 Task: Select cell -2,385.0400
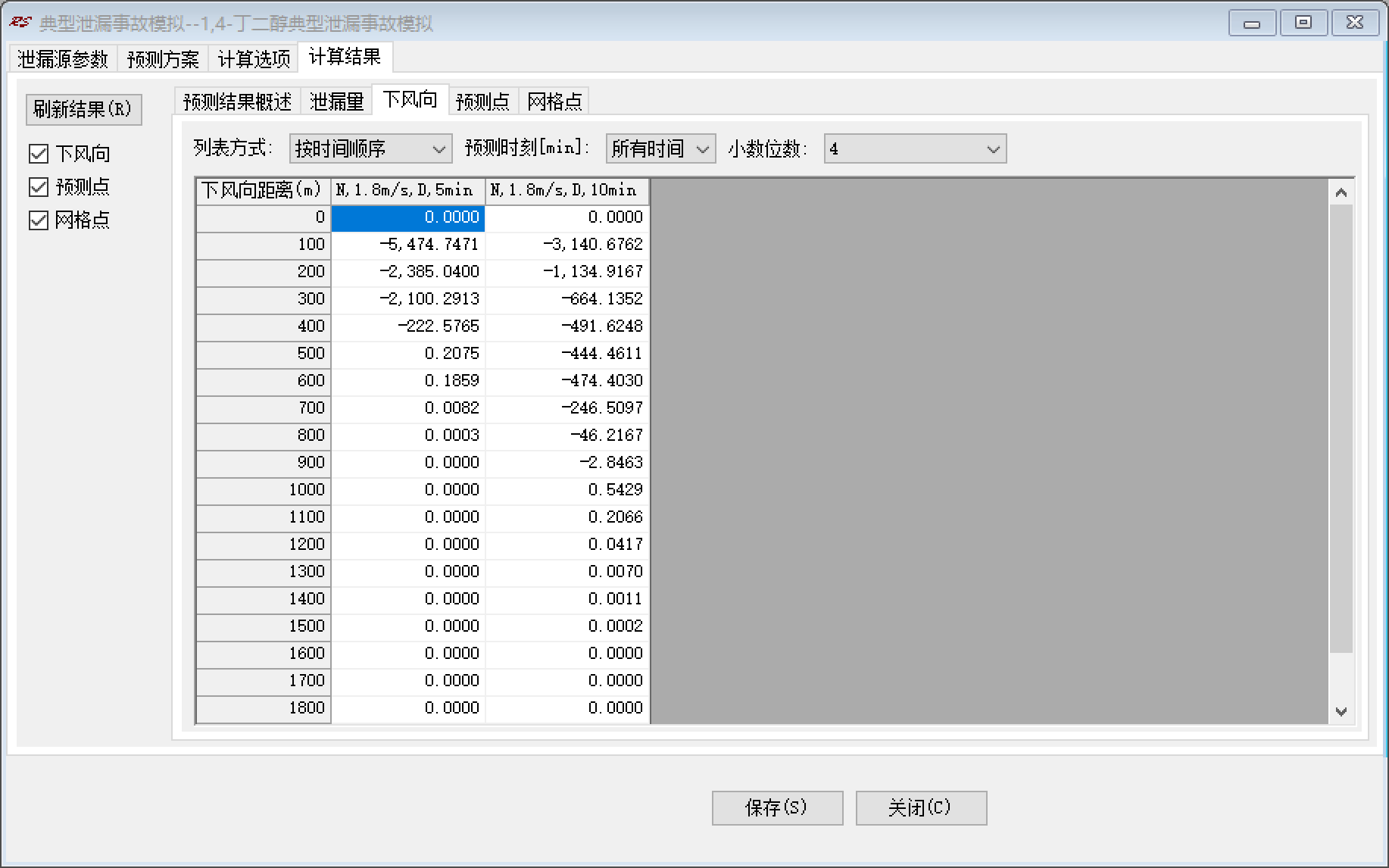(407, 272)
